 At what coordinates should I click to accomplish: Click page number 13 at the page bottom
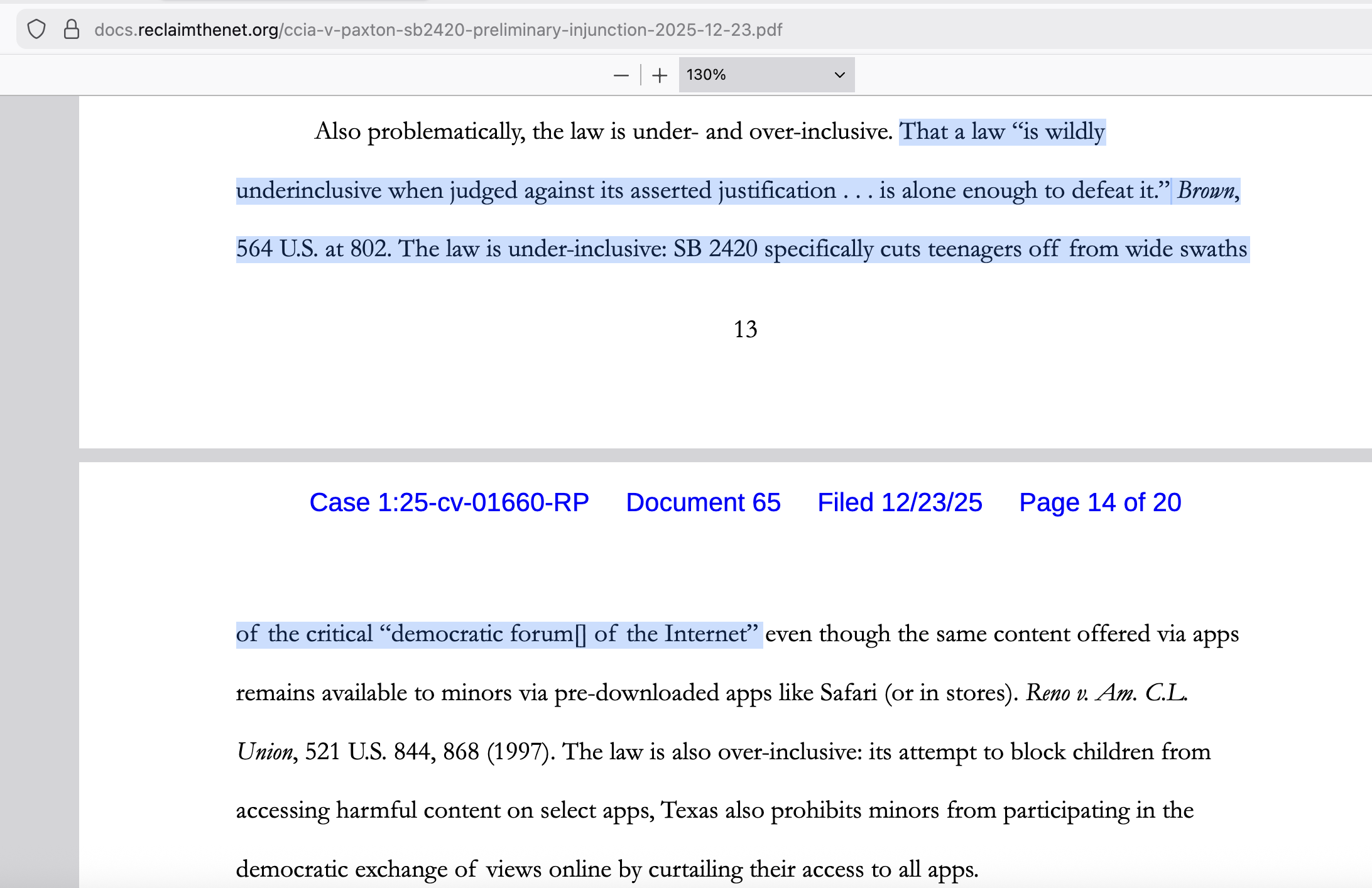pyautogui.click(x=746, y=330)
